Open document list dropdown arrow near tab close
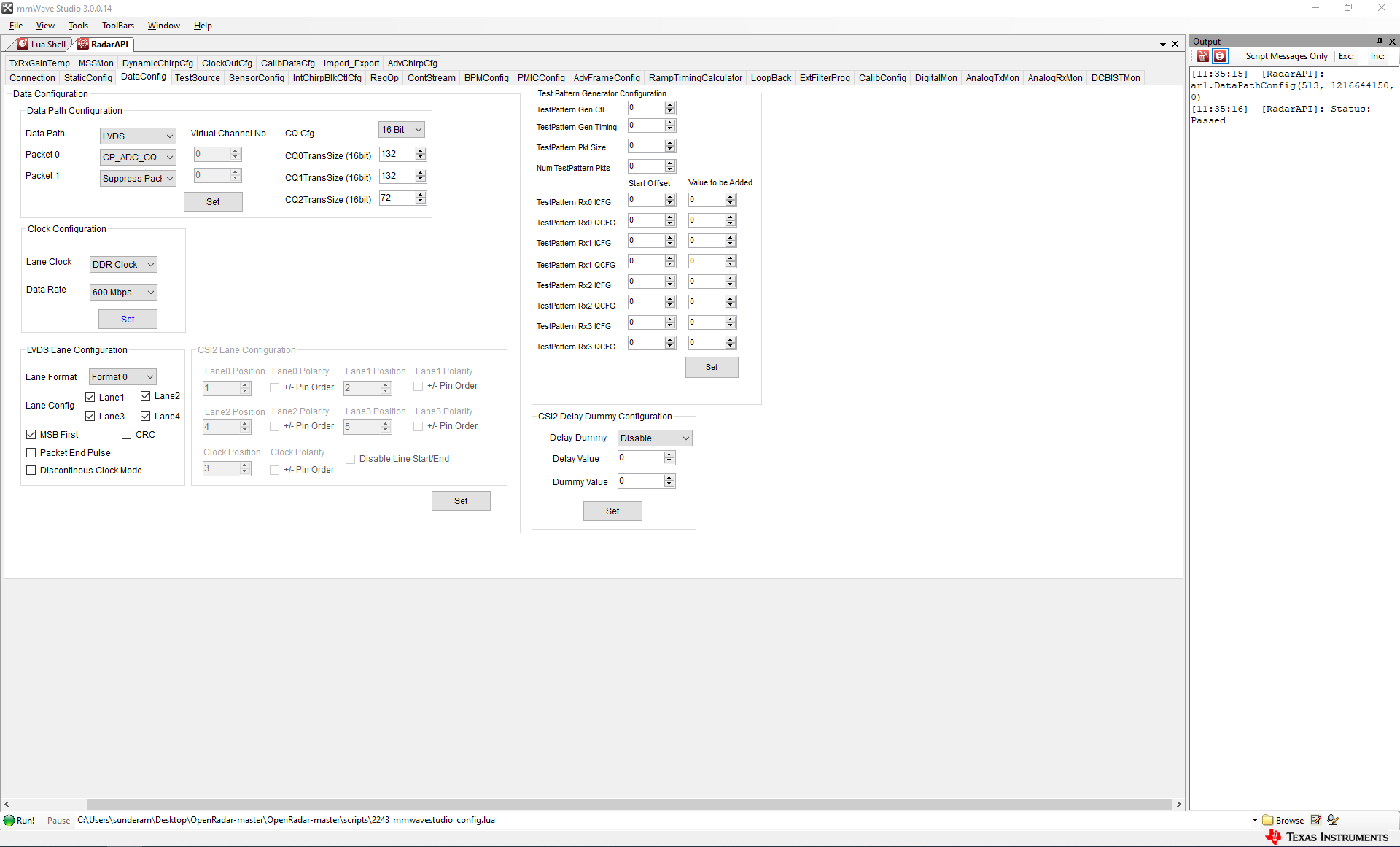 (1163, 45)
